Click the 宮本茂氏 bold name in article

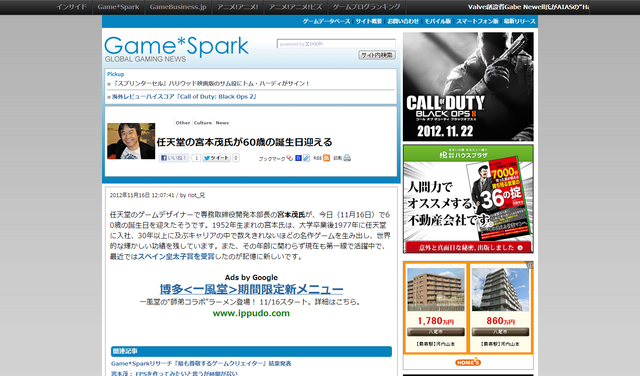[291, 214]
